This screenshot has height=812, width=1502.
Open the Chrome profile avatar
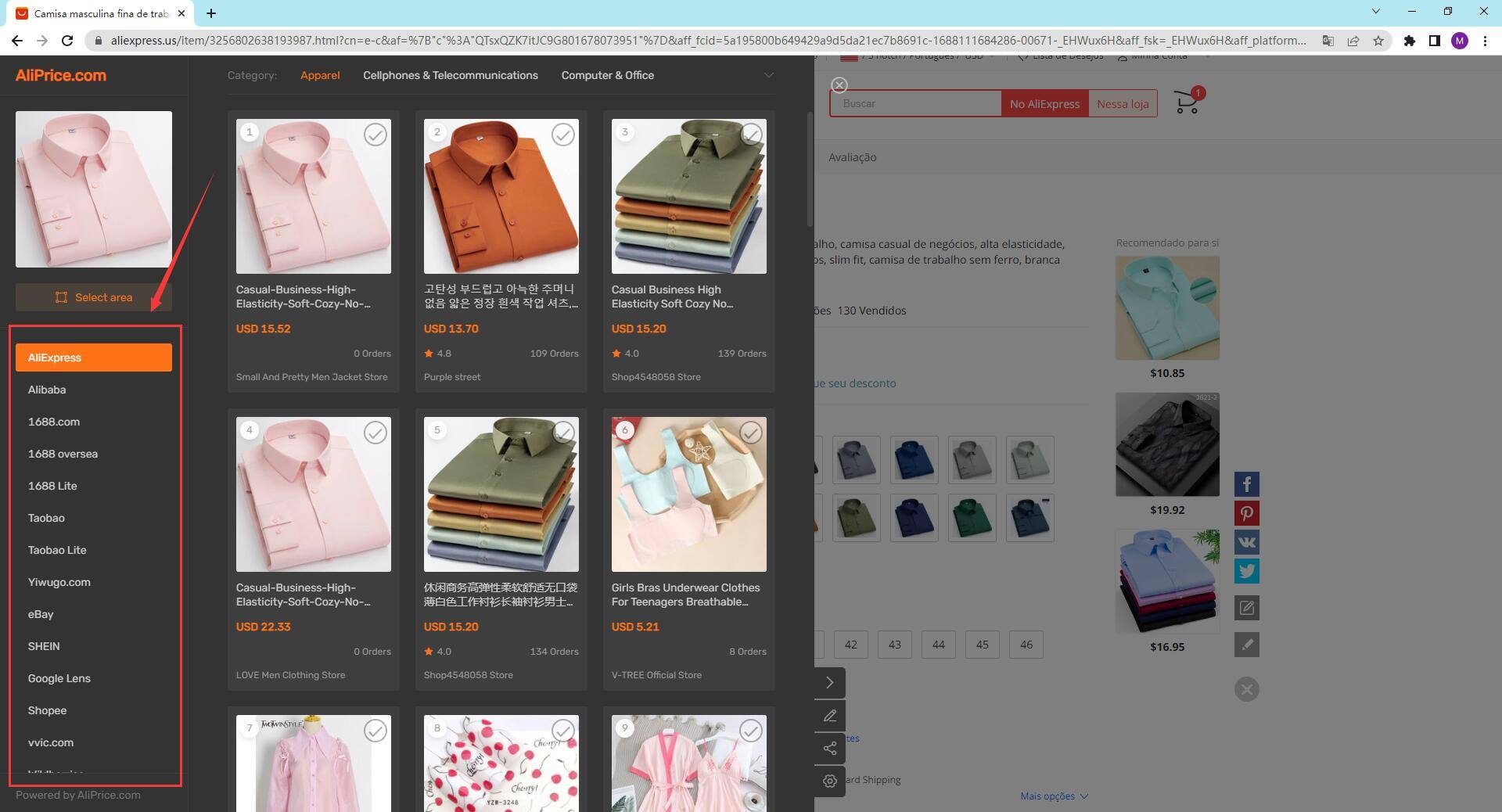(1460, 41)
